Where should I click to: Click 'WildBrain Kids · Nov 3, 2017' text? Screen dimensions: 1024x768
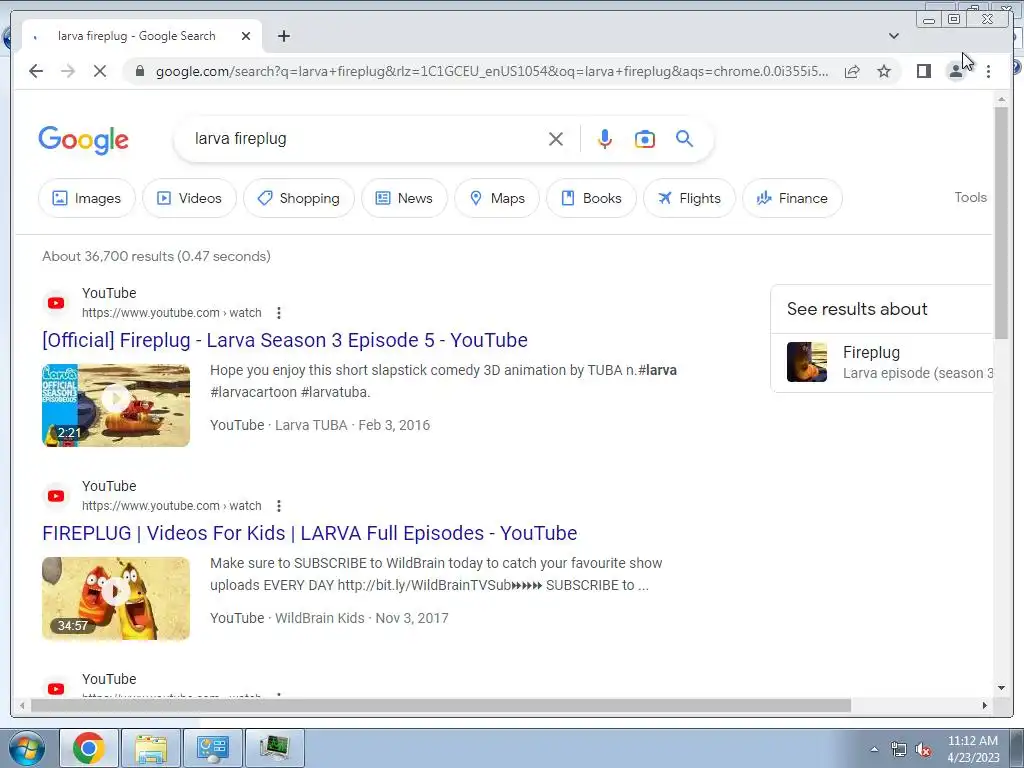pos(362,618)
